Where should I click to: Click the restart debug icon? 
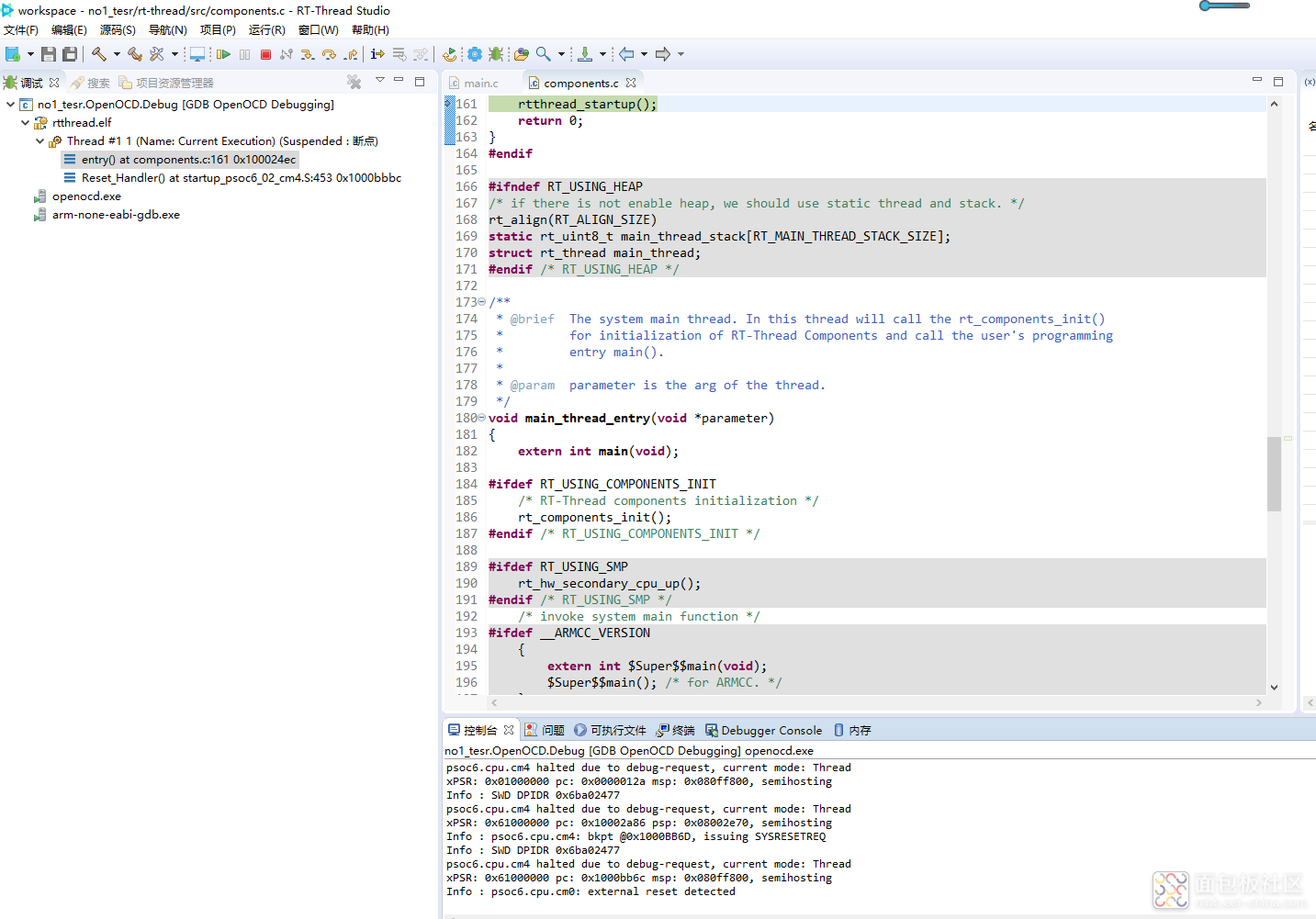click(449, 54)
